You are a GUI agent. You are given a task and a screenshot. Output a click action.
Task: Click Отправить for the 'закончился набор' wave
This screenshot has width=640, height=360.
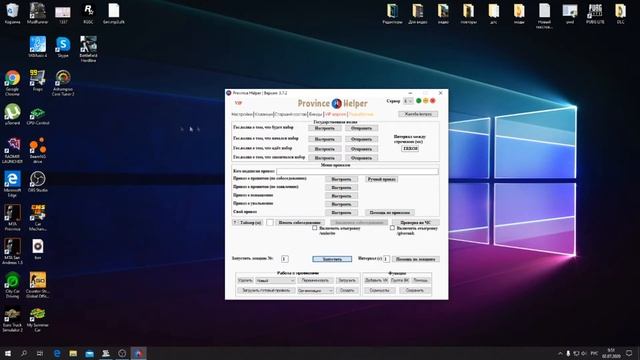point(361,158)
